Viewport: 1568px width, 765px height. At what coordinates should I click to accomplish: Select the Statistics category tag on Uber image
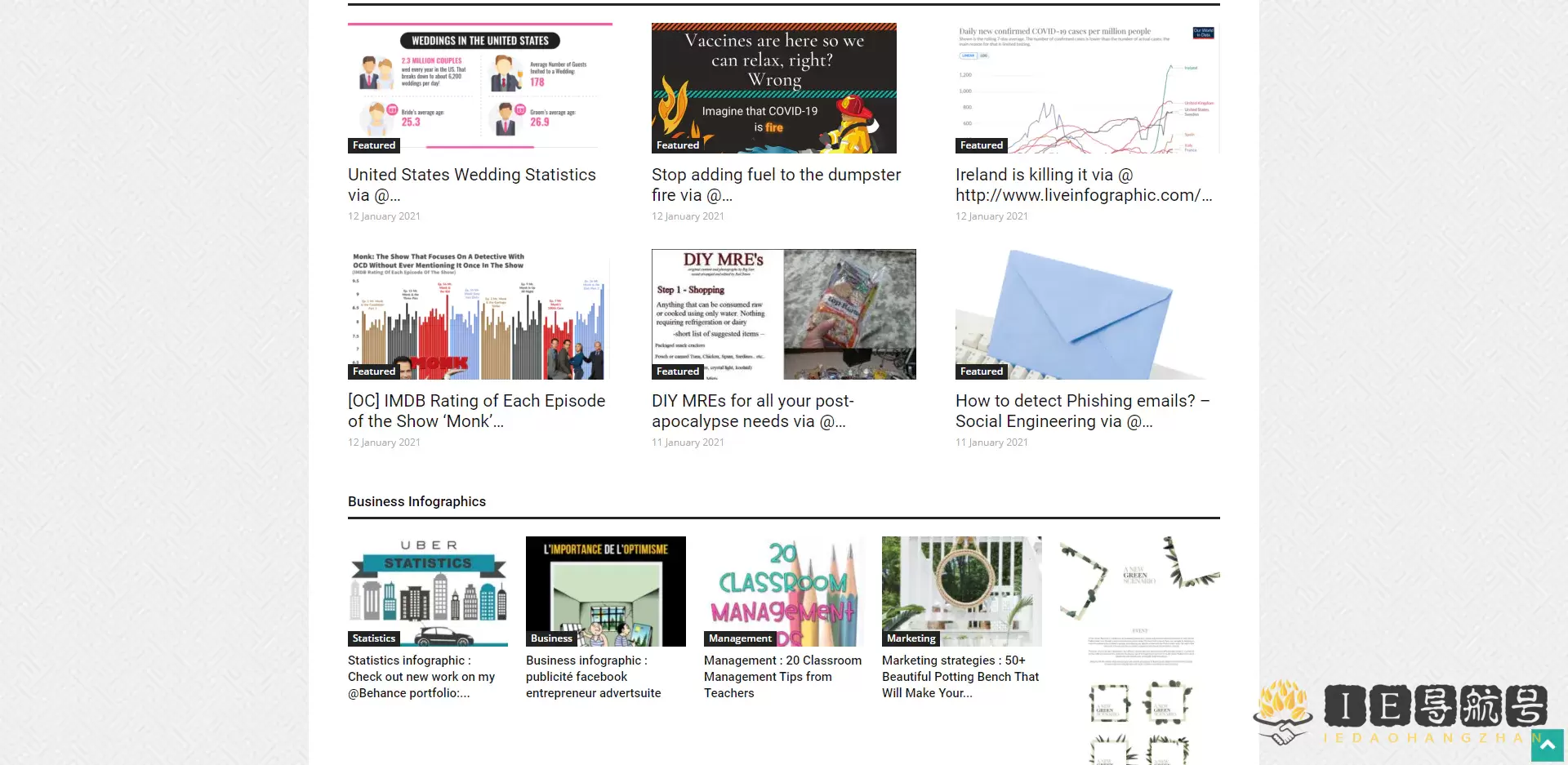click(x=373, y=638)
